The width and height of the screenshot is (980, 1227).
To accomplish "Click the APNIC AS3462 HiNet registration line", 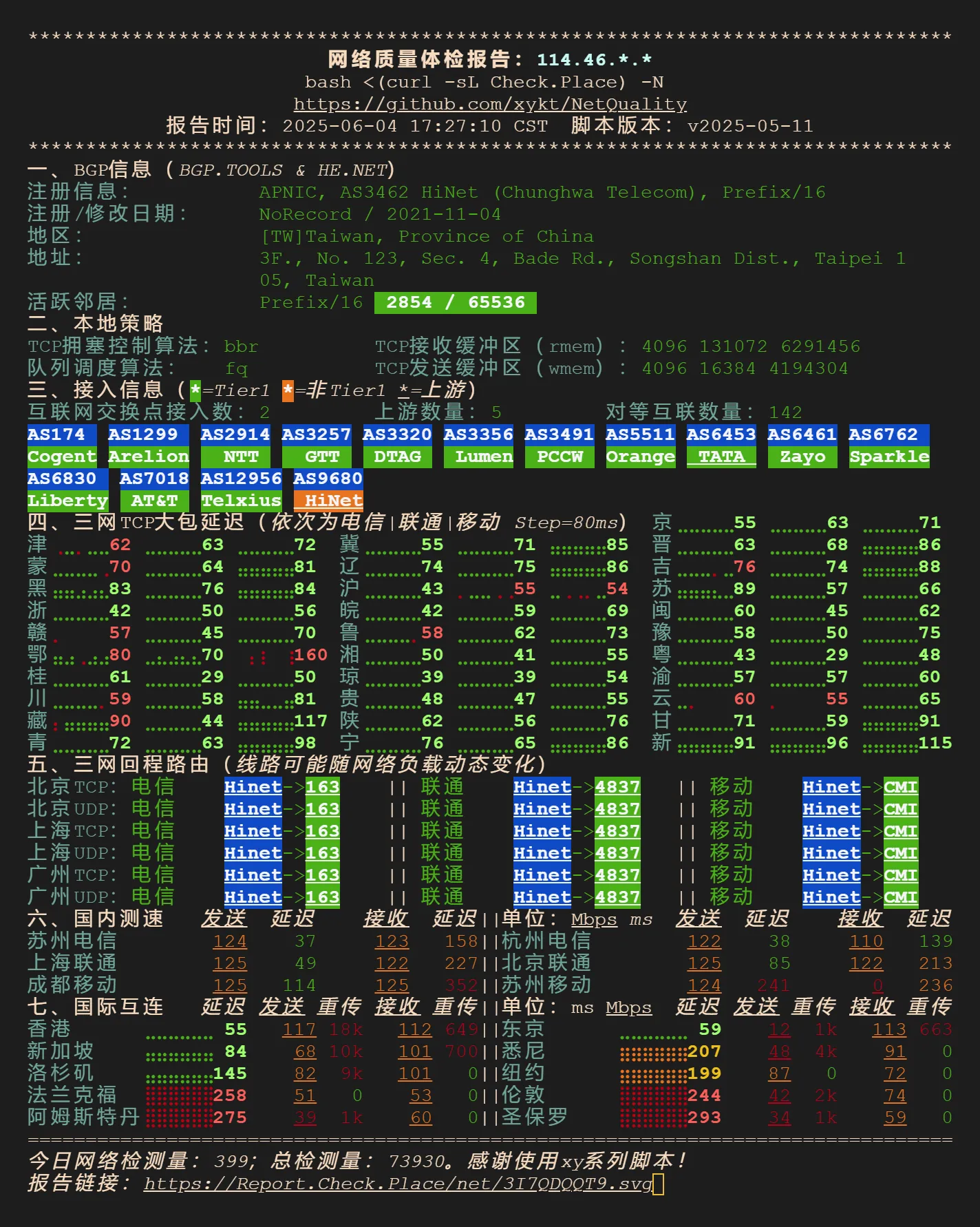I will (x=542, y=192).
